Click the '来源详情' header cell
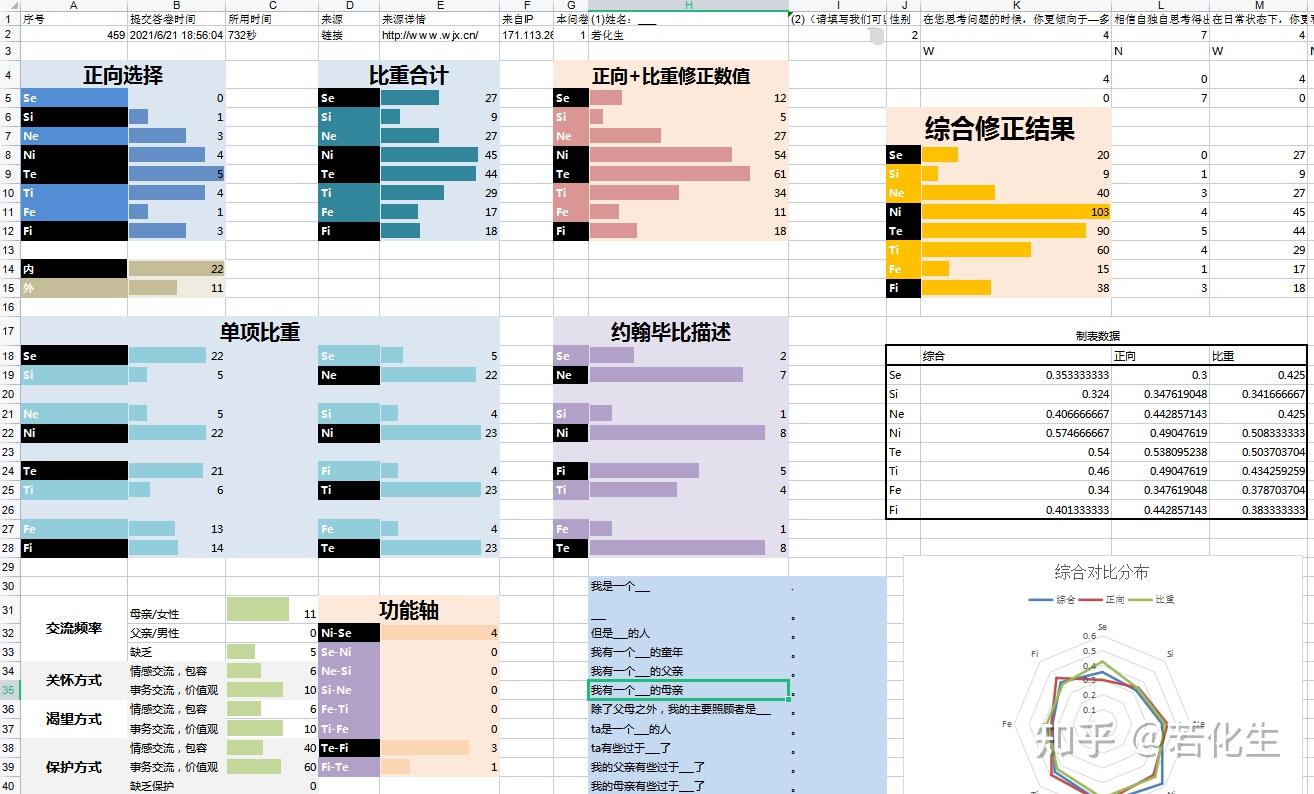Image resolution: width=1314 pixels, height=794 pixels. [439, 19]
